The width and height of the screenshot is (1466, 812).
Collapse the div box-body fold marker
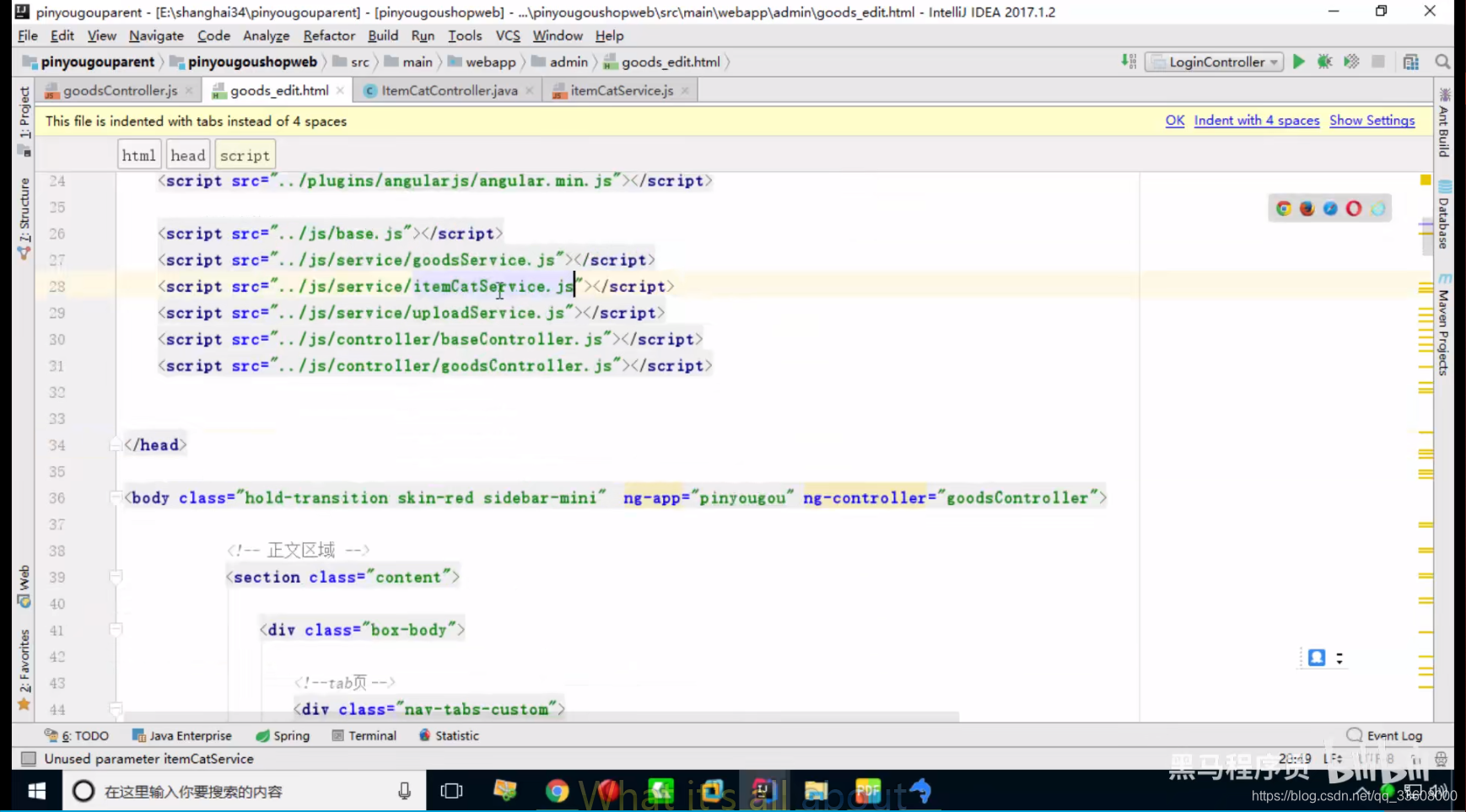click(116, 629)
